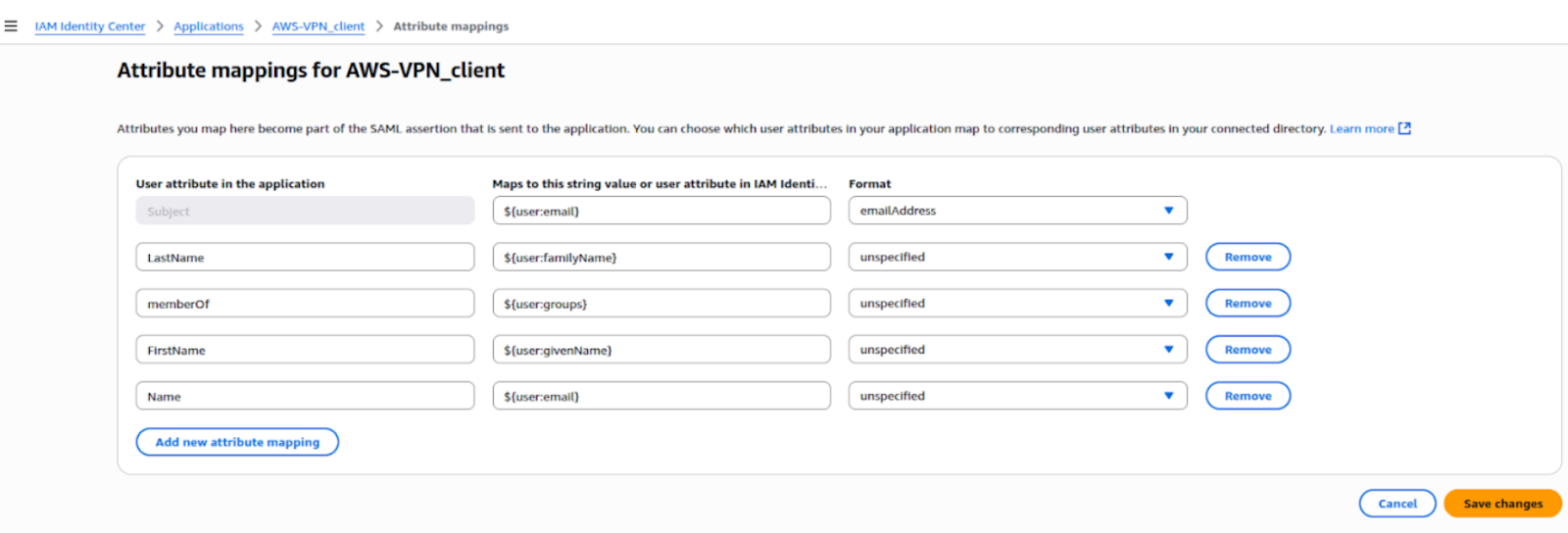Open IAM Identity Center breadcrumb

click(x=90, y=26)
